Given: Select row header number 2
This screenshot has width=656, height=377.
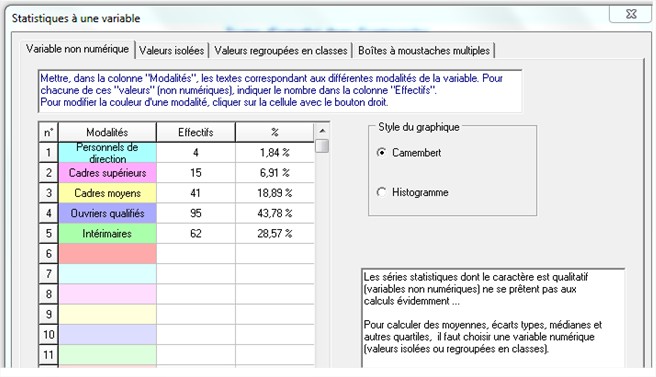Looking at the screenshot, I should tap(49, 173).
